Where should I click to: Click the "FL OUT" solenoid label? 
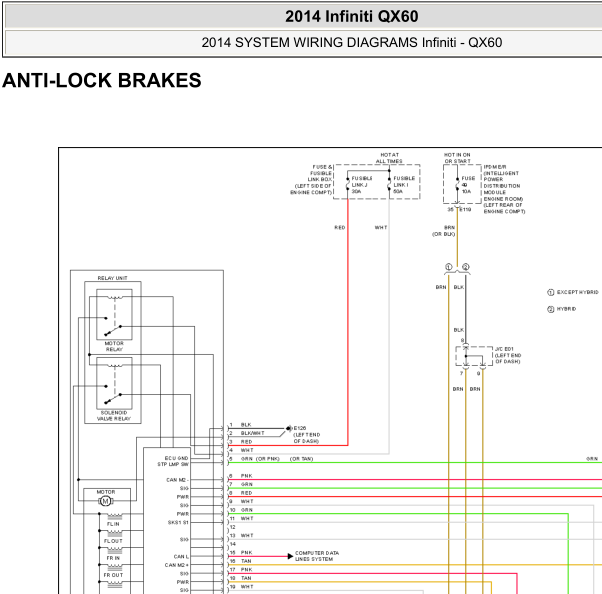click(x=113, y=541)
